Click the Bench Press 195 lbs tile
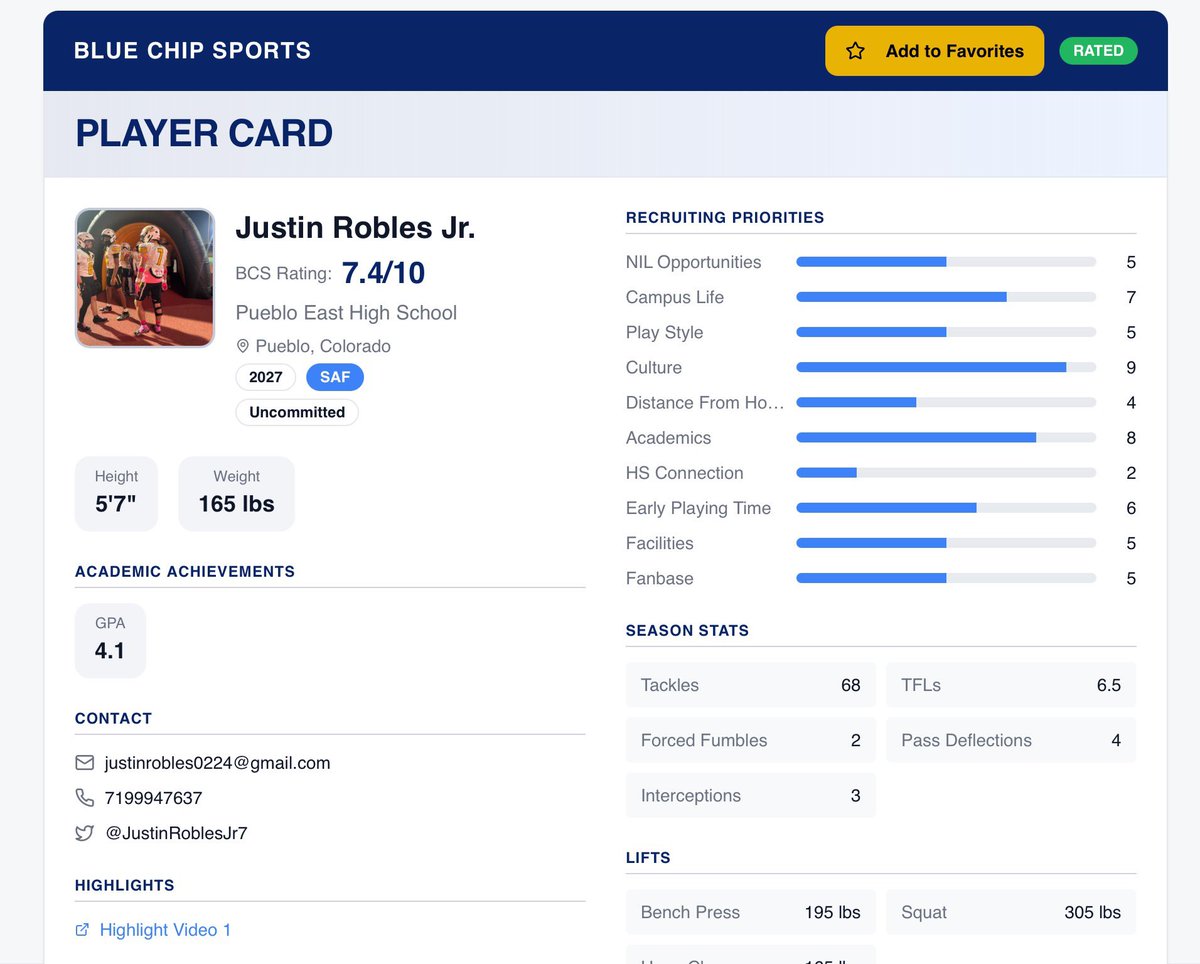This screenshot has height=964, width=1200. (x=751, y=912)
